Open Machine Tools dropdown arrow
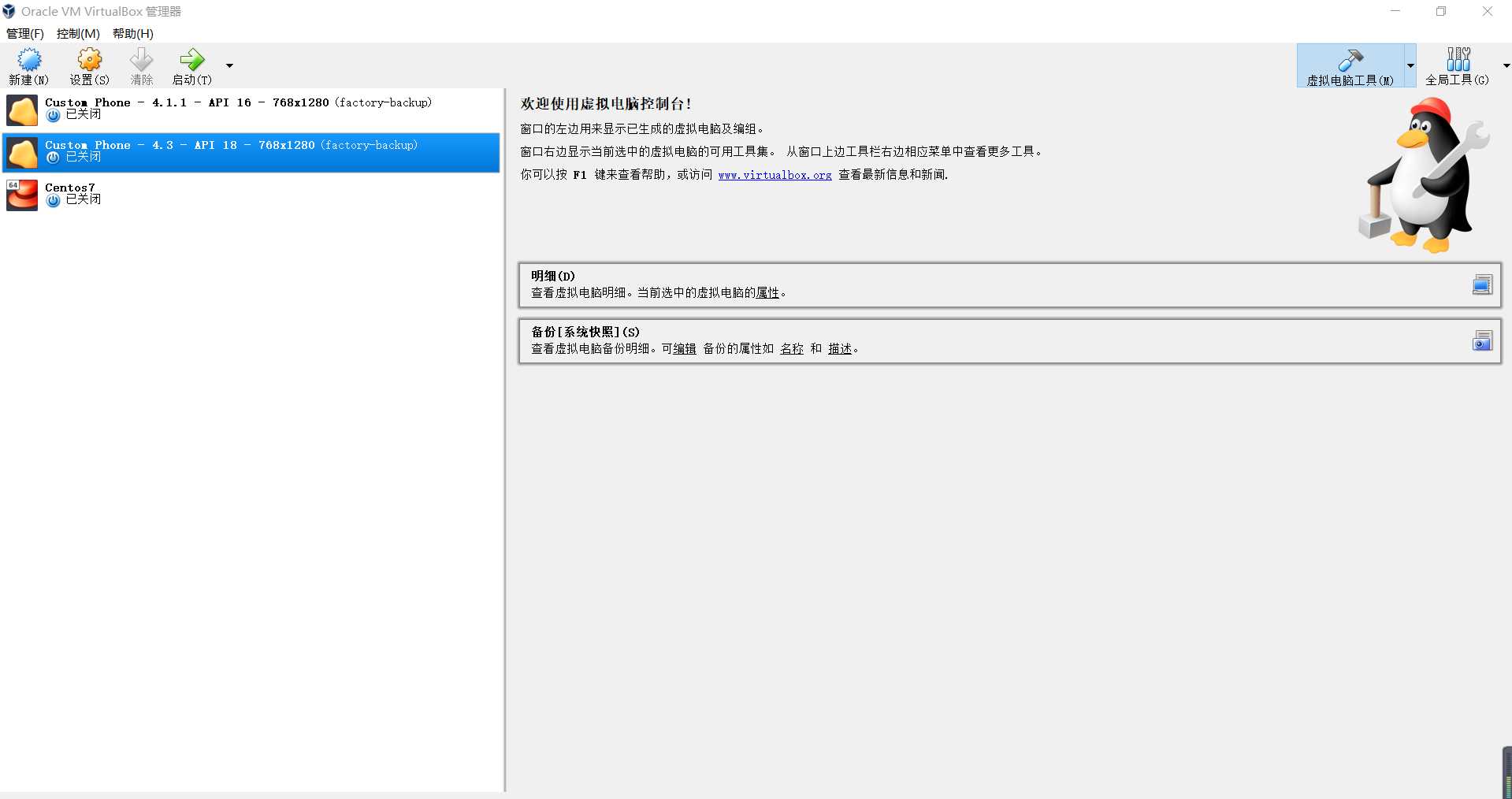The image size is (1512, 799). (x=1410, y=65)
